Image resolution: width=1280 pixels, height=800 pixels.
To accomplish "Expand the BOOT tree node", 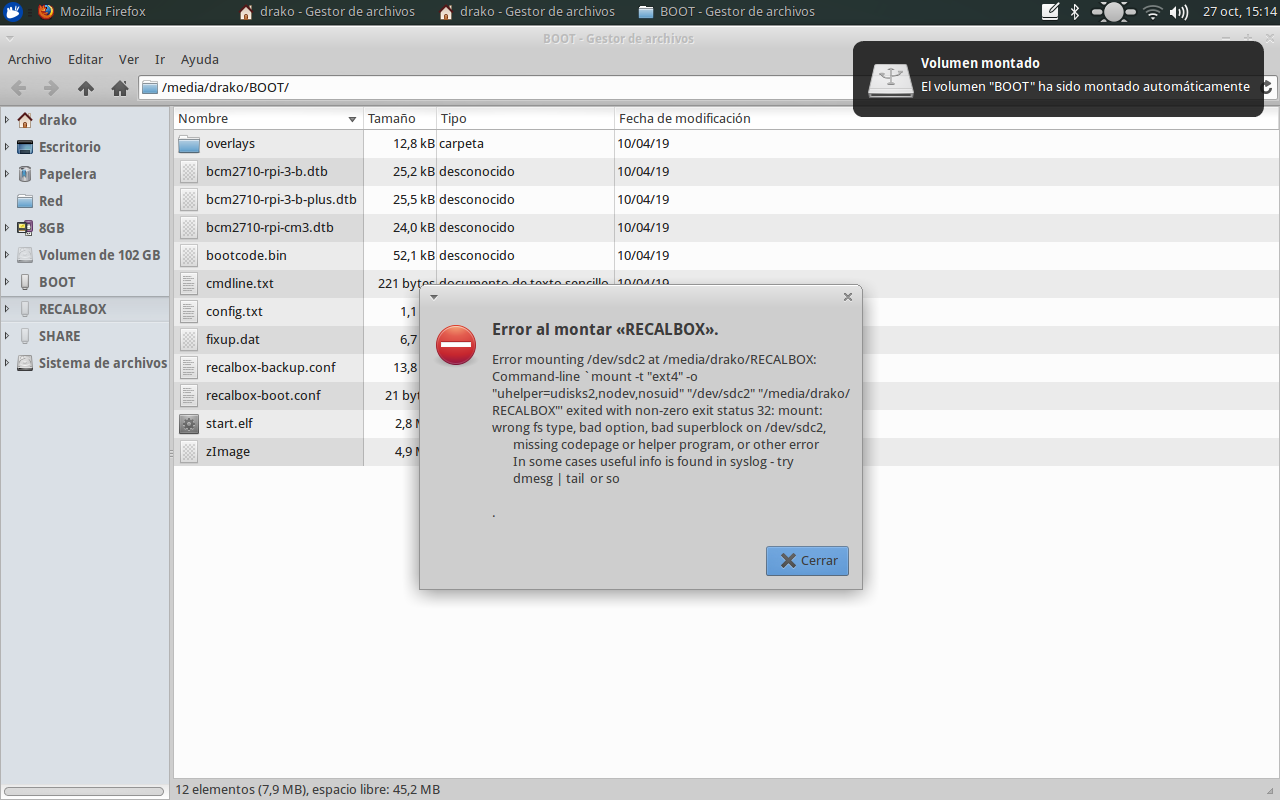I will [x=7, y=282].
